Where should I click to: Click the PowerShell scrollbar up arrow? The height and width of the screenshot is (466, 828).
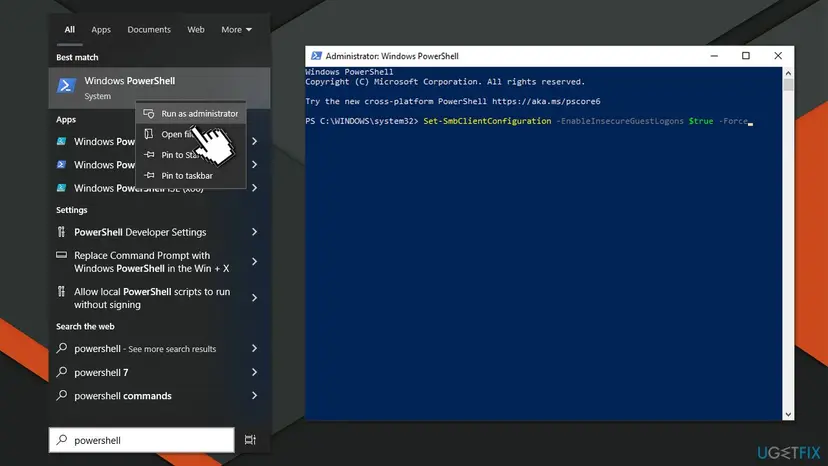pyautogui.click(x=788, y=73)
